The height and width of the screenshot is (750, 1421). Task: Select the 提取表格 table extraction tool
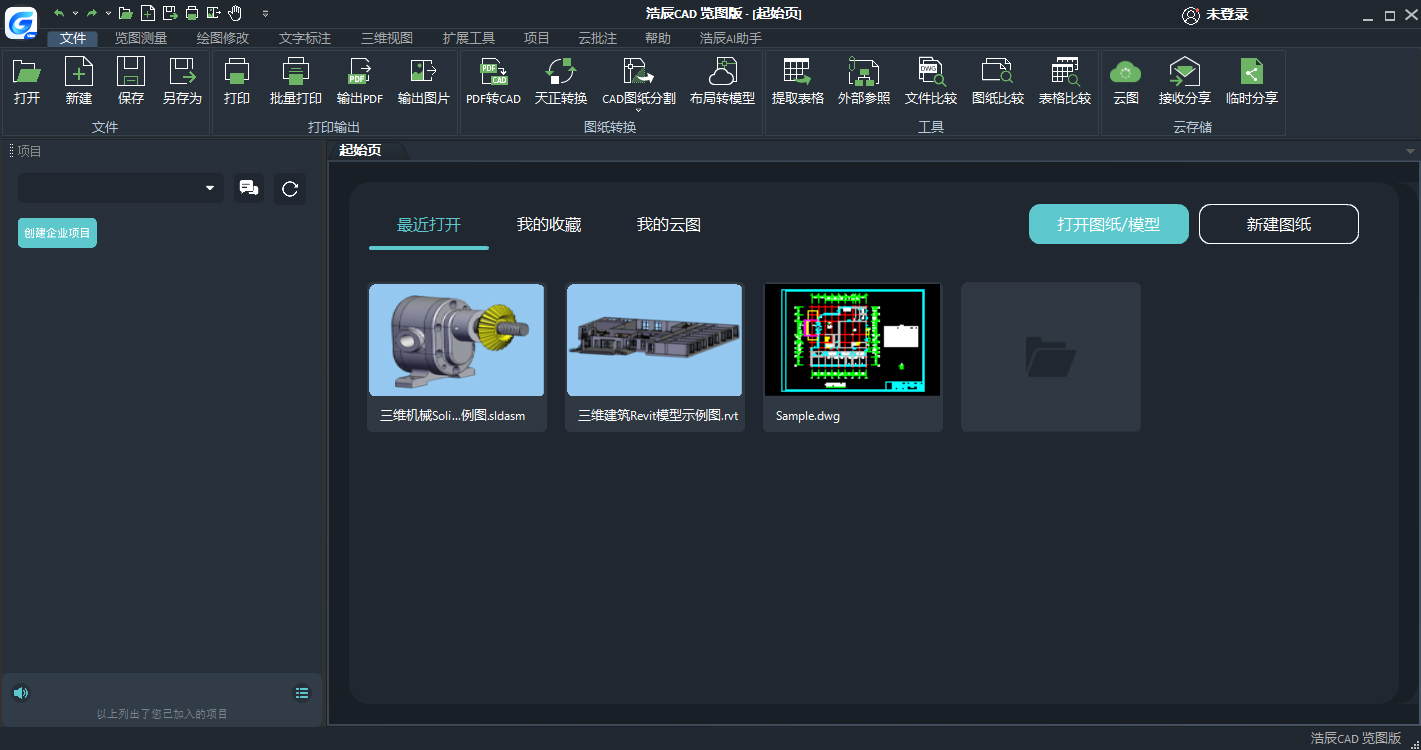click(797, 72)
